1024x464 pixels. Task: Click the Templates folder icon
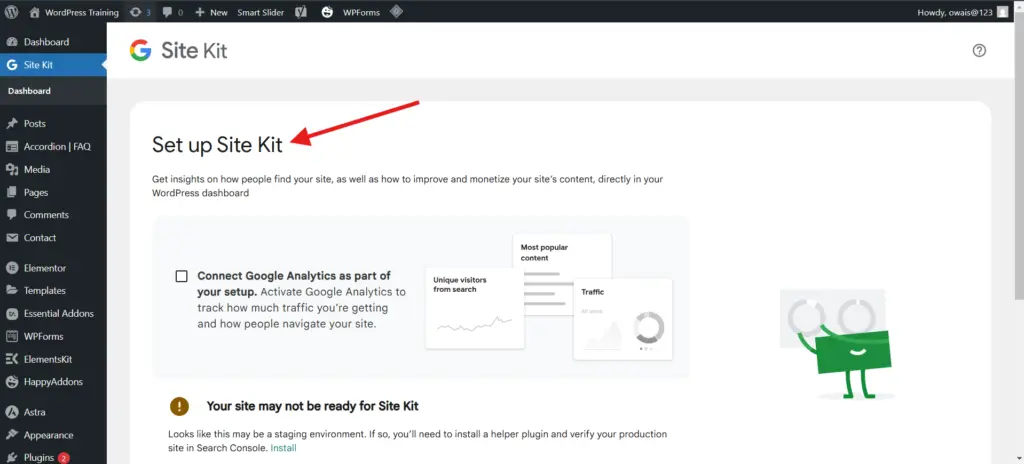(x=12, y=290)
